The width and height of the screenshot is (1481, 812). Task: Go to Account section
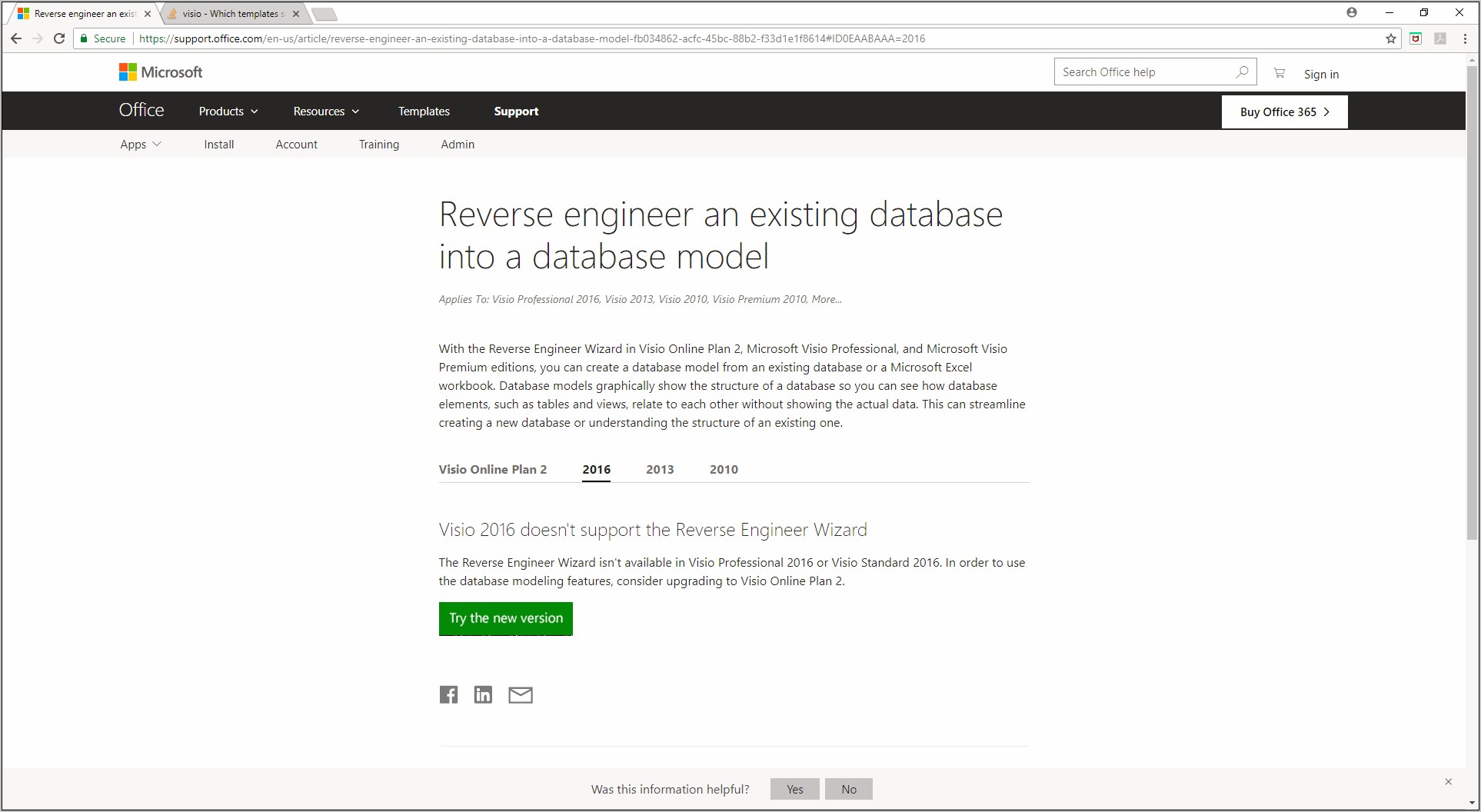pyautogui.click(x=296, y=145)
